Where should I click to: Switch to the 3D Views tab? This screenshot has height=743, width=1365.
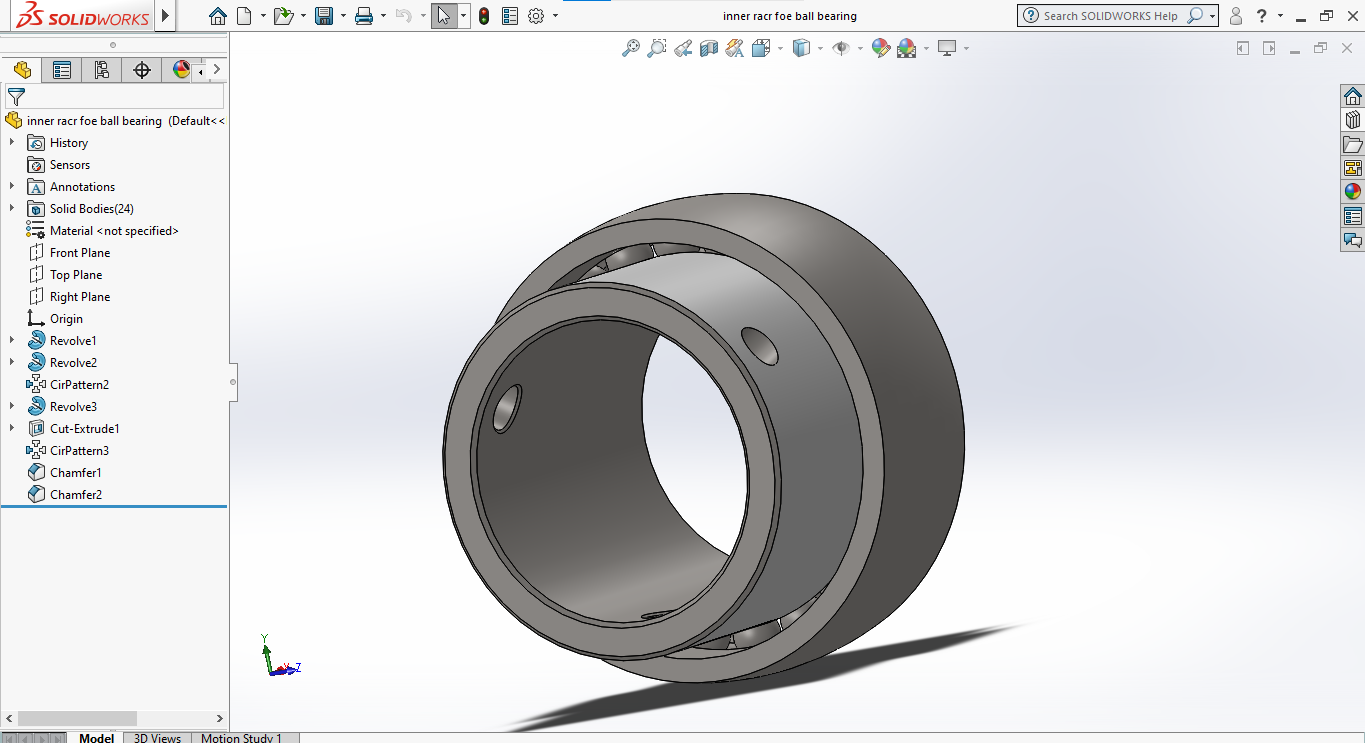(x=157, y=738)
